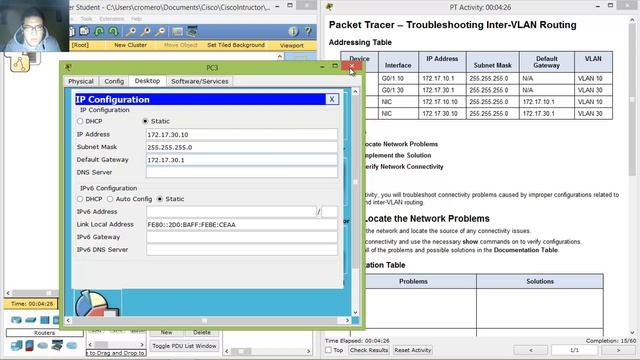
Task: Open the drawing palette icon in toolbar
Action: click(178, 31)
